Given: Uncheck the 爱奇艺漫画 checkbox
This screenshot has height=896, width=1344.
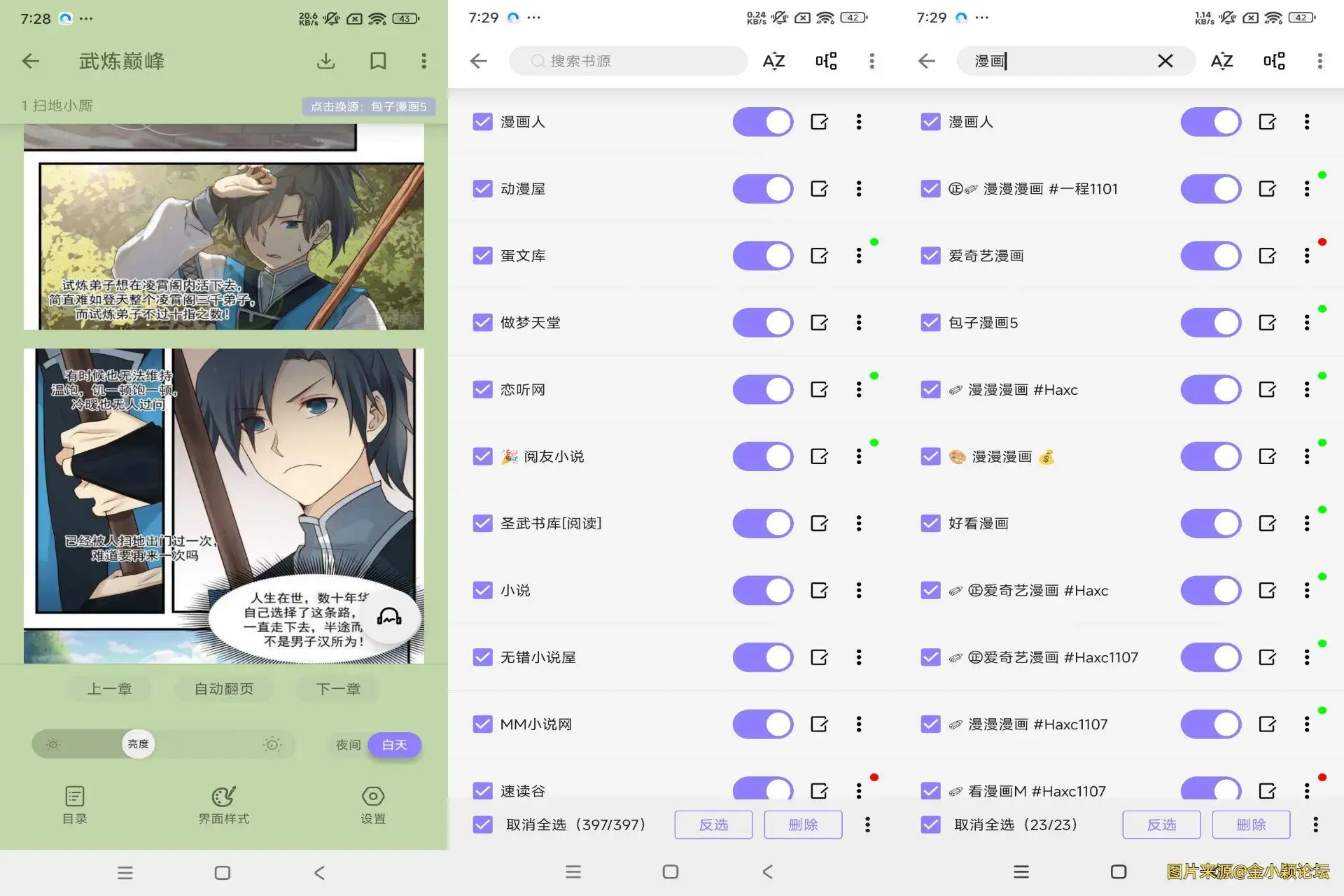Looking at the screenshot, I should pyautogui.click(x=930, y=255).
